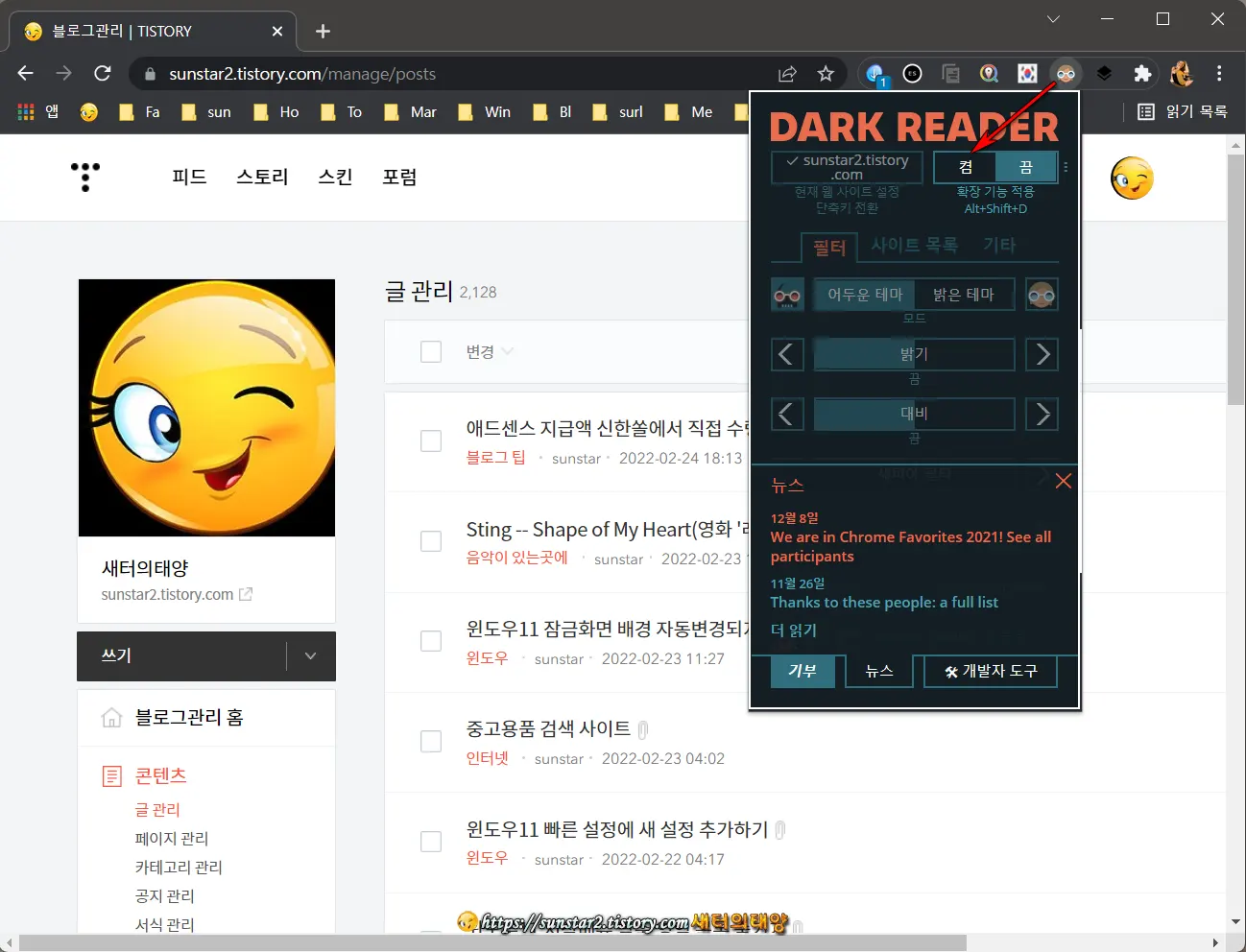Open the Chrome extensions puzzle icon
1246x952 pixels.
click(1142, 74)
